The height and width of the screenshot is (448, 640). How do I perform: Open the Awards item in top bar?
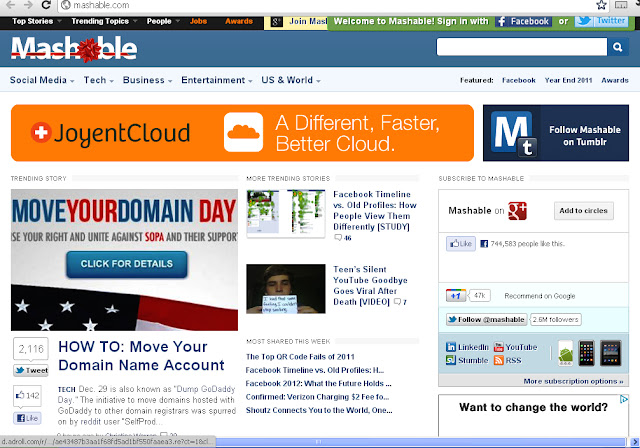click(x=239, y=21)
